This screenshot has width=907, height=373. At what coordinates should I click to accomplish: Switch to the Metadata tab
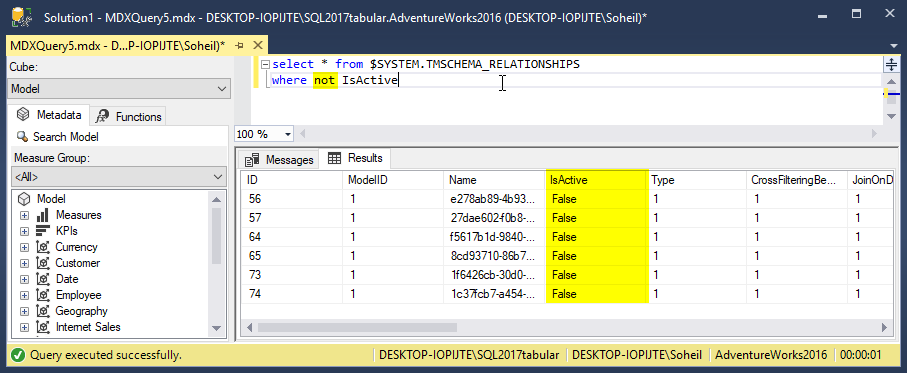[x=50, y=115]
